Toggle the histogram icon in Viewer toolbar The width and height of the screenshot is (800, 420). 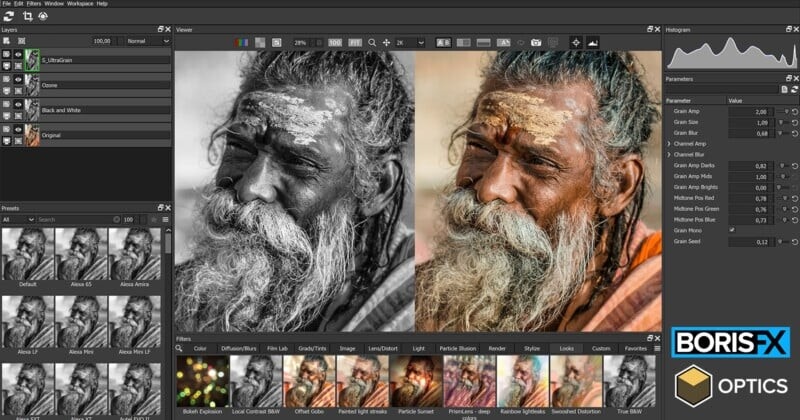pyautogui.click(x=592, y=43)
